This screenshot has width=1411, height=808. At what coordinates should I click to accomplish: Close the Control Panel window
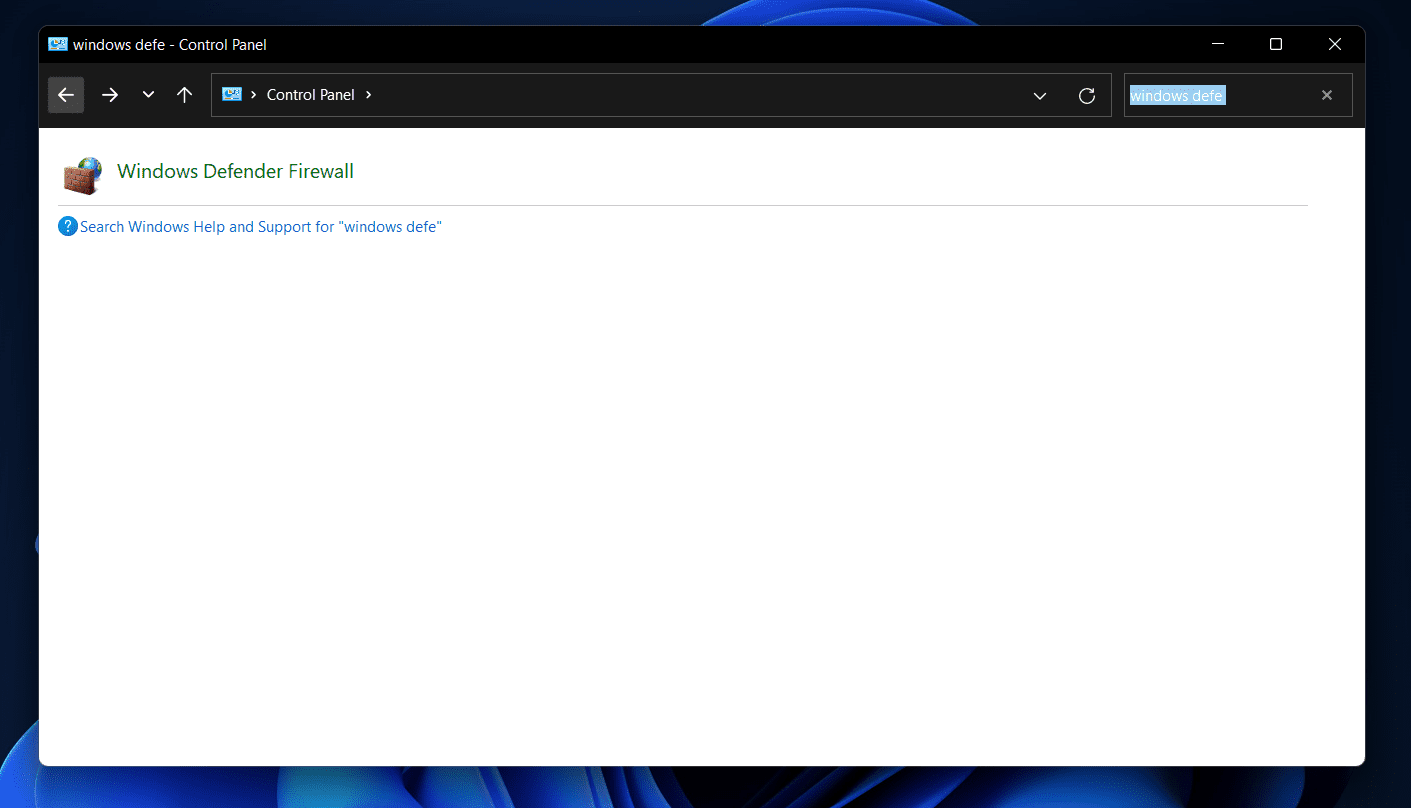(1335, 44)
